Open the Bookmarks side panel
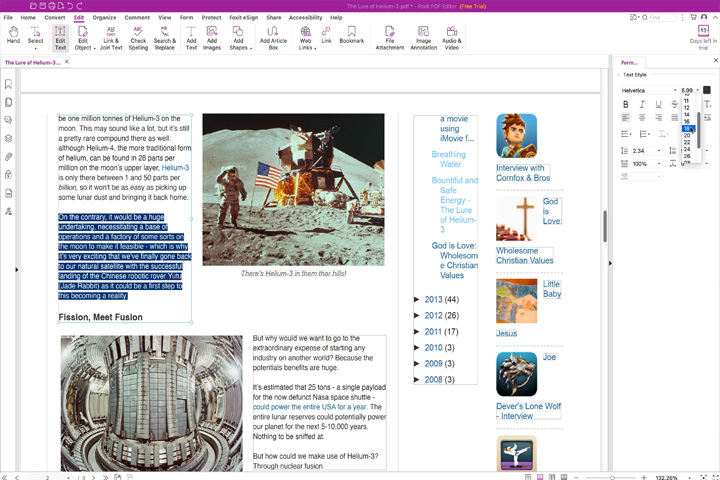 tap(8, 84)
